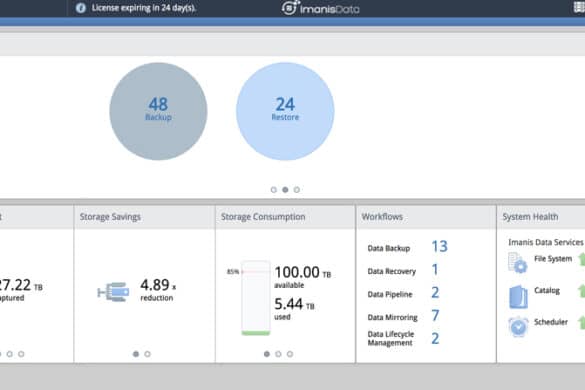Open Data Mirroring workflows count 7
This screenshot has height=390, width=585.
pyautogui.click(x=435, y=316)
